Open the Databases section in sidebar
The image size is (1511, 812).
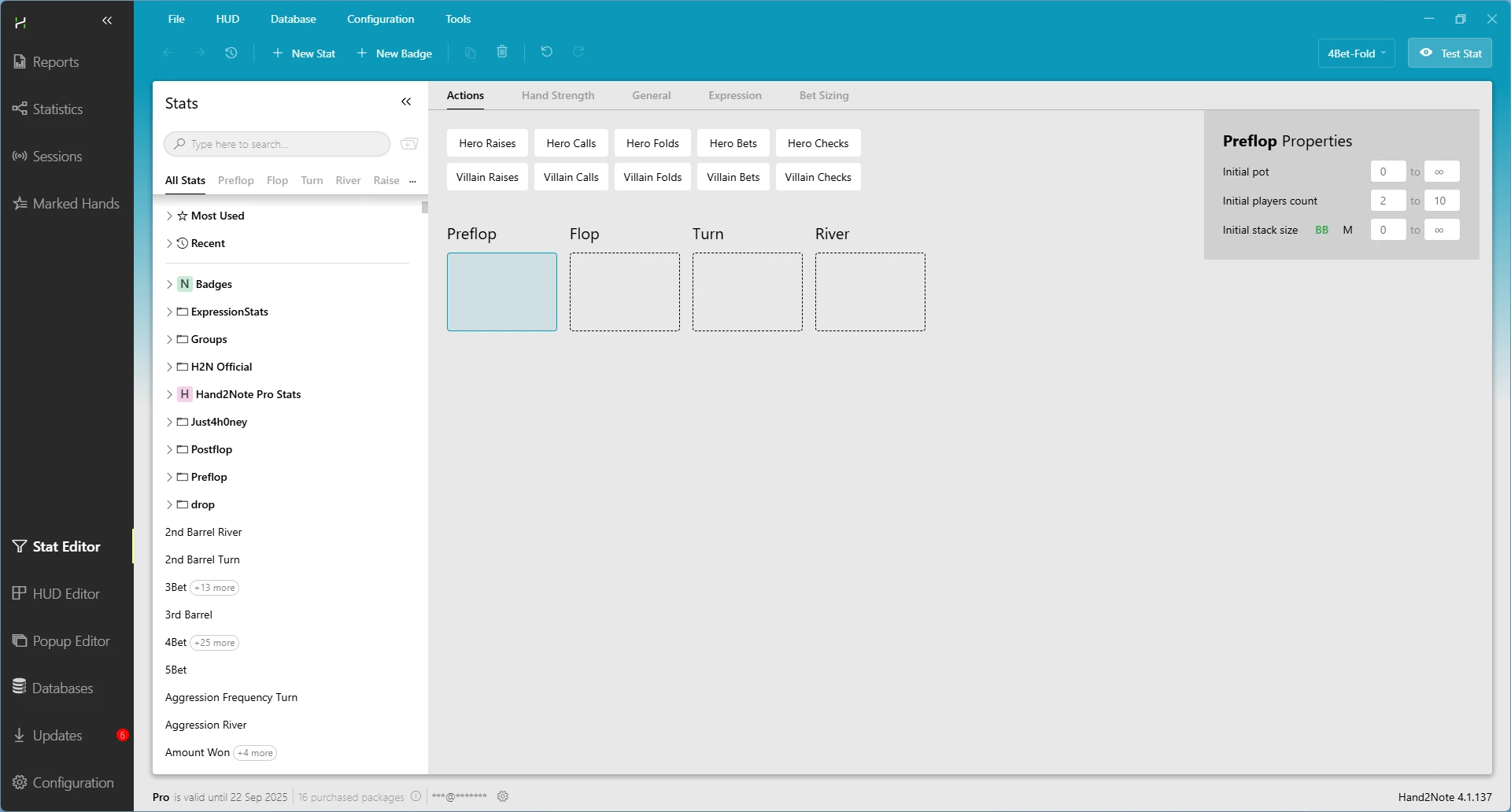click(x=63, y=688)
